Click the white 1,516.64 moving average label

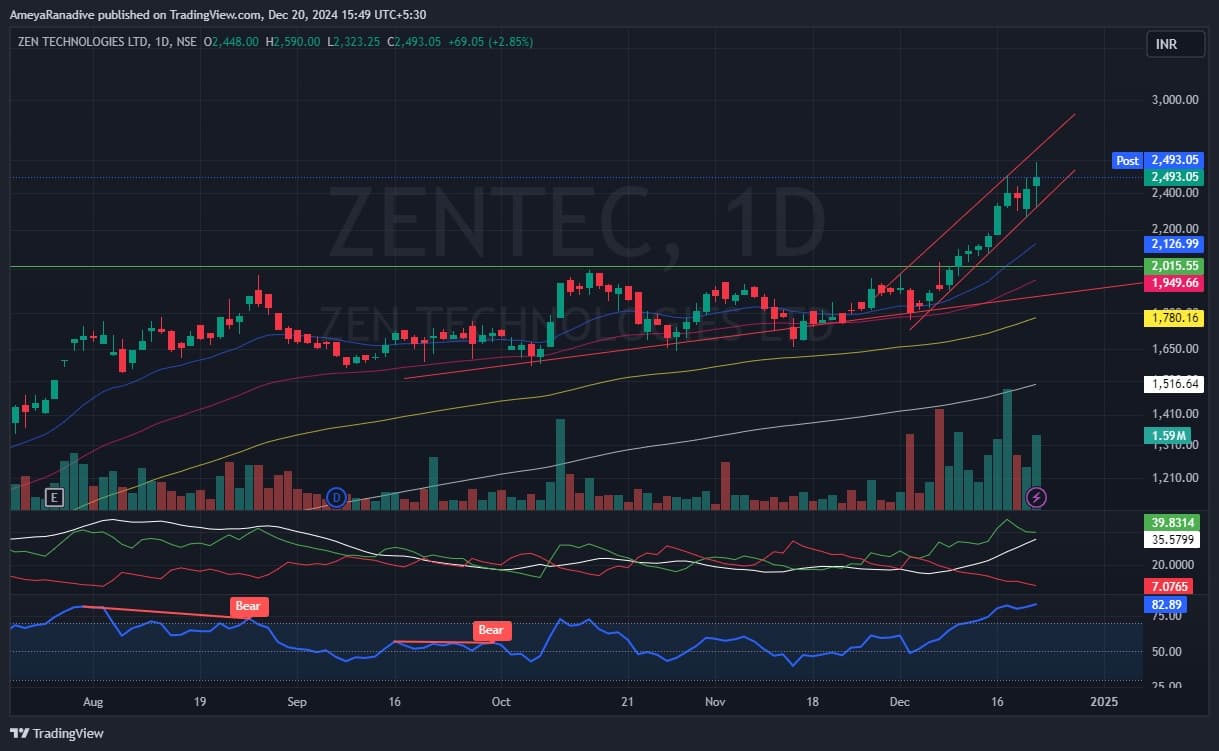coord(1174,383)
